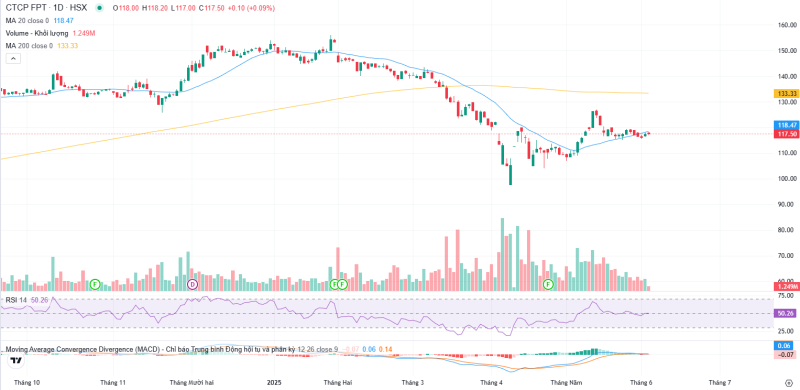The image size is (800, 390).
Task: Click the Tháng 3 time-axis label
Action: (413, 382)
